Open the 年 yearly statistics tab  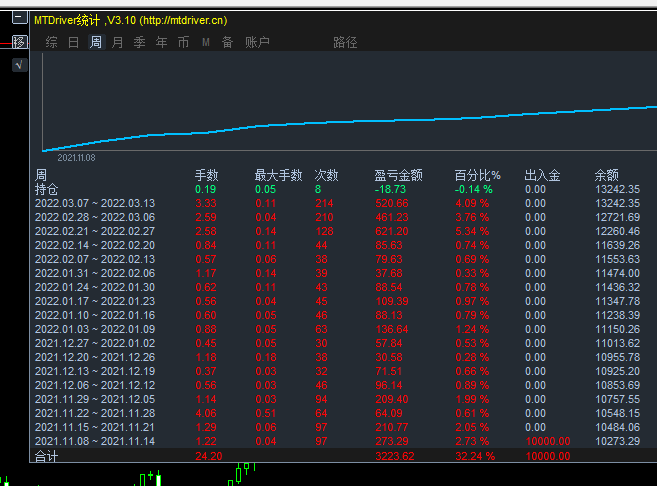pos(161,42)
